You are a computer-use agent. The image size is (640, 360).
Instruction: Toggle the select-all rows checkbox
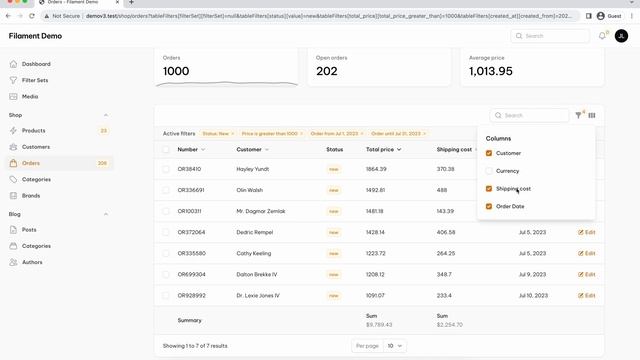[166, 150]
